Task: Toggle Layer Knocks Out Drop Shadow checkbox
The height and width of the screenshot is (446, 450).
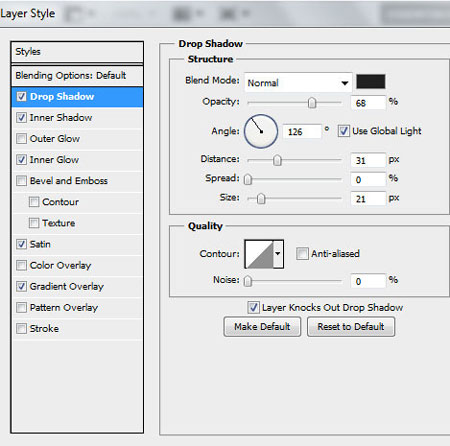Action: 253,307
